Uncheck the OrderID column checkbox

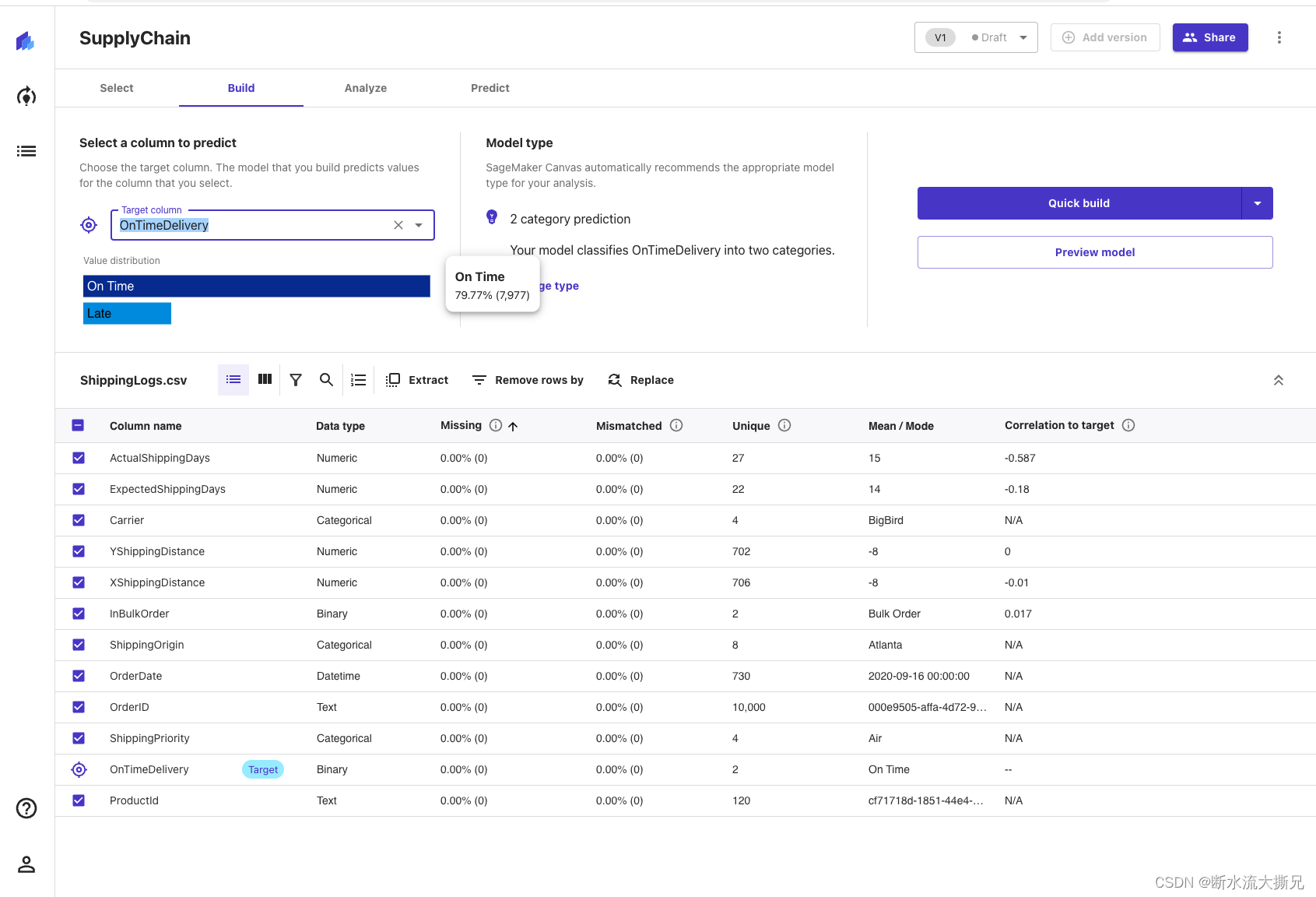point(79,707)
